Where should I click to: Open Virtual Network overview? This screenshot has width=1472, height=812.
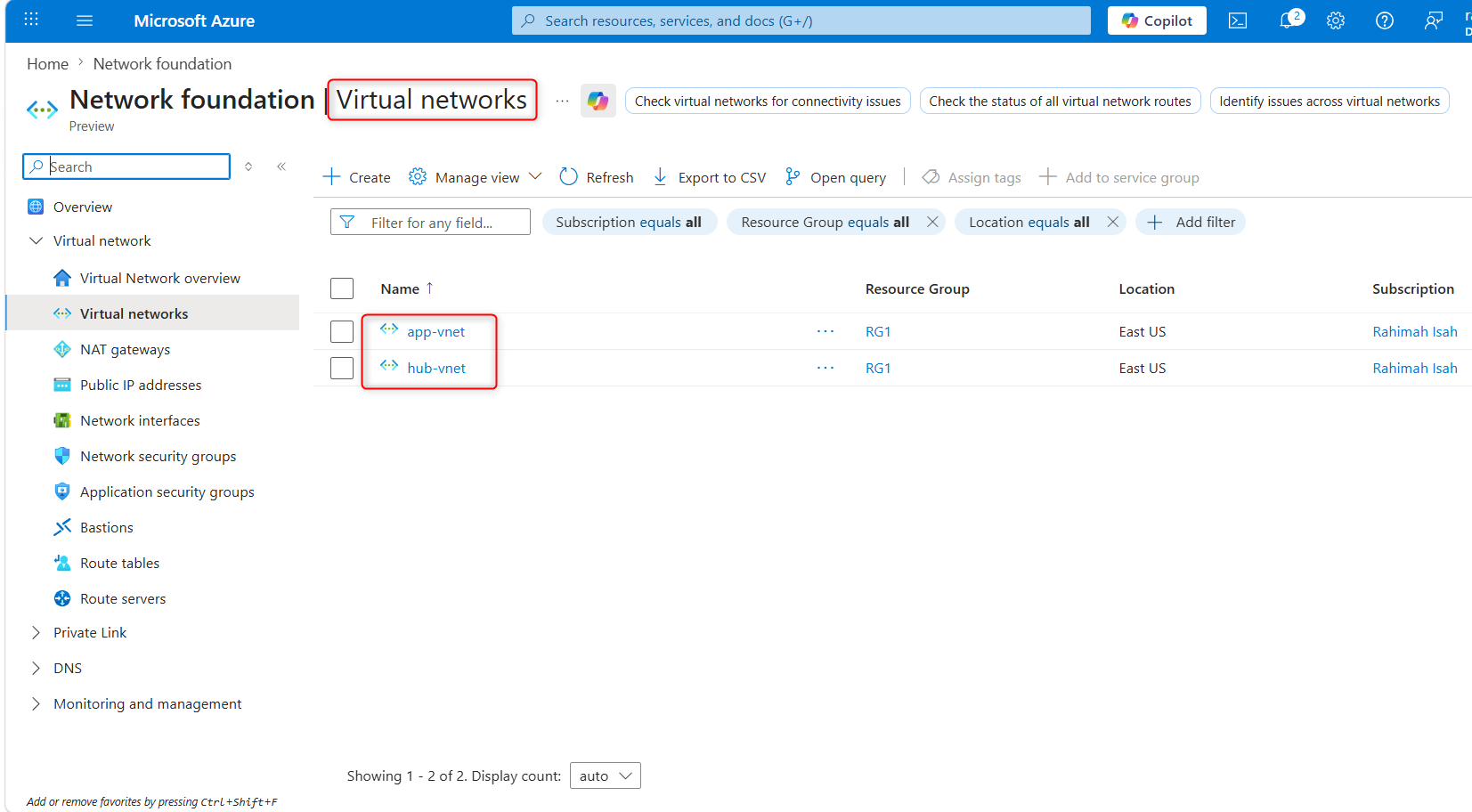tap(159, 278)
